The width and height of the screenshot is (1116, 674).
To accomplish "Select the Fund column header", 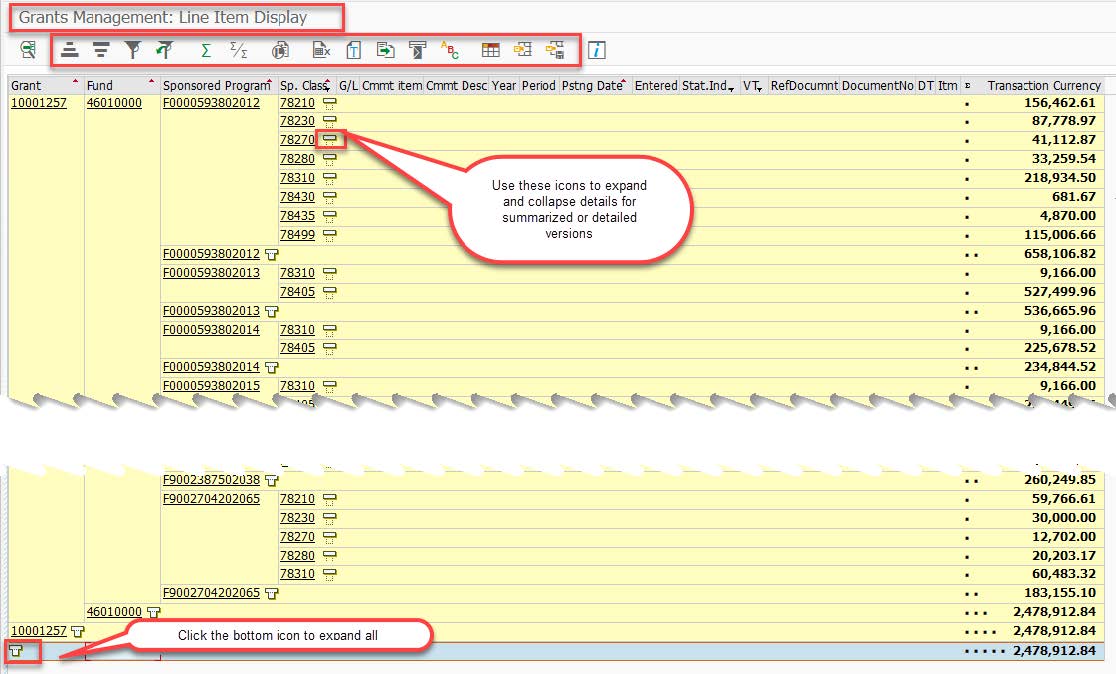I will click(x=122, y=85).
